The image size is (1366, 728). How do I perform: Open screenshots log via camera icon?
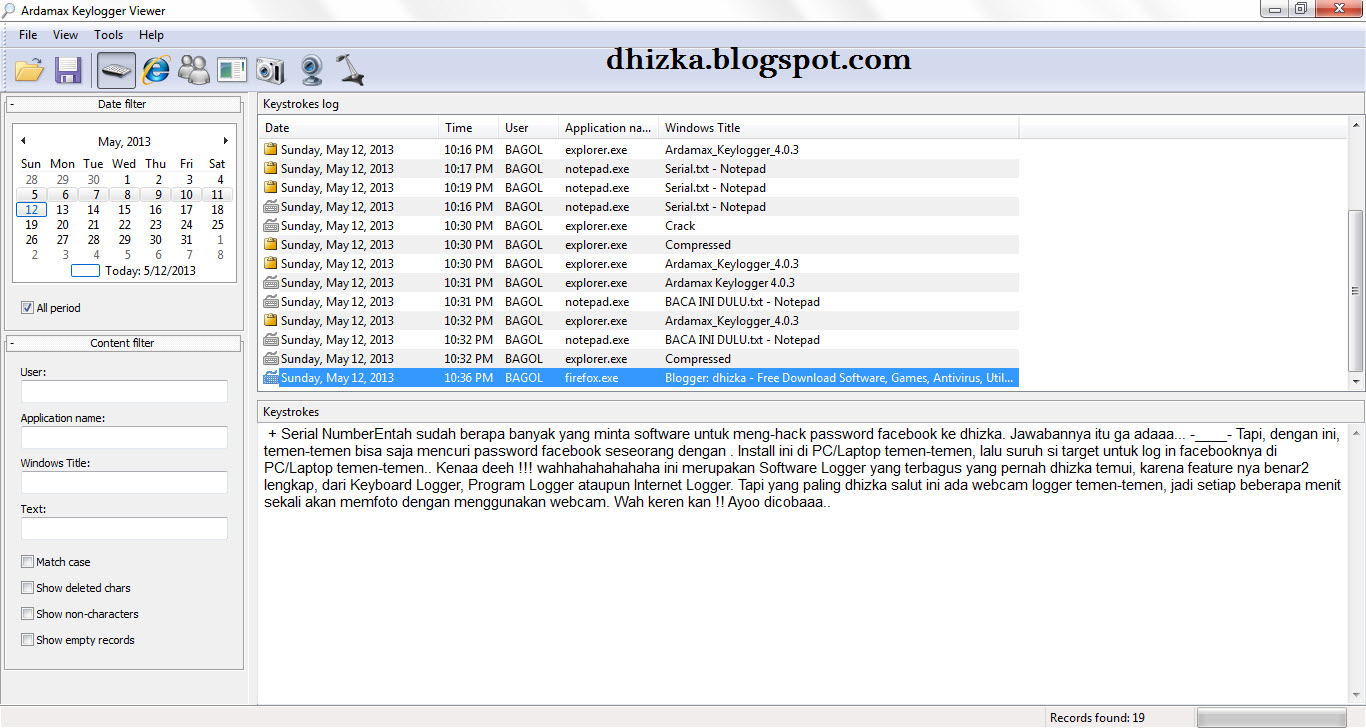pyautogui.click(x=270, y=70)
